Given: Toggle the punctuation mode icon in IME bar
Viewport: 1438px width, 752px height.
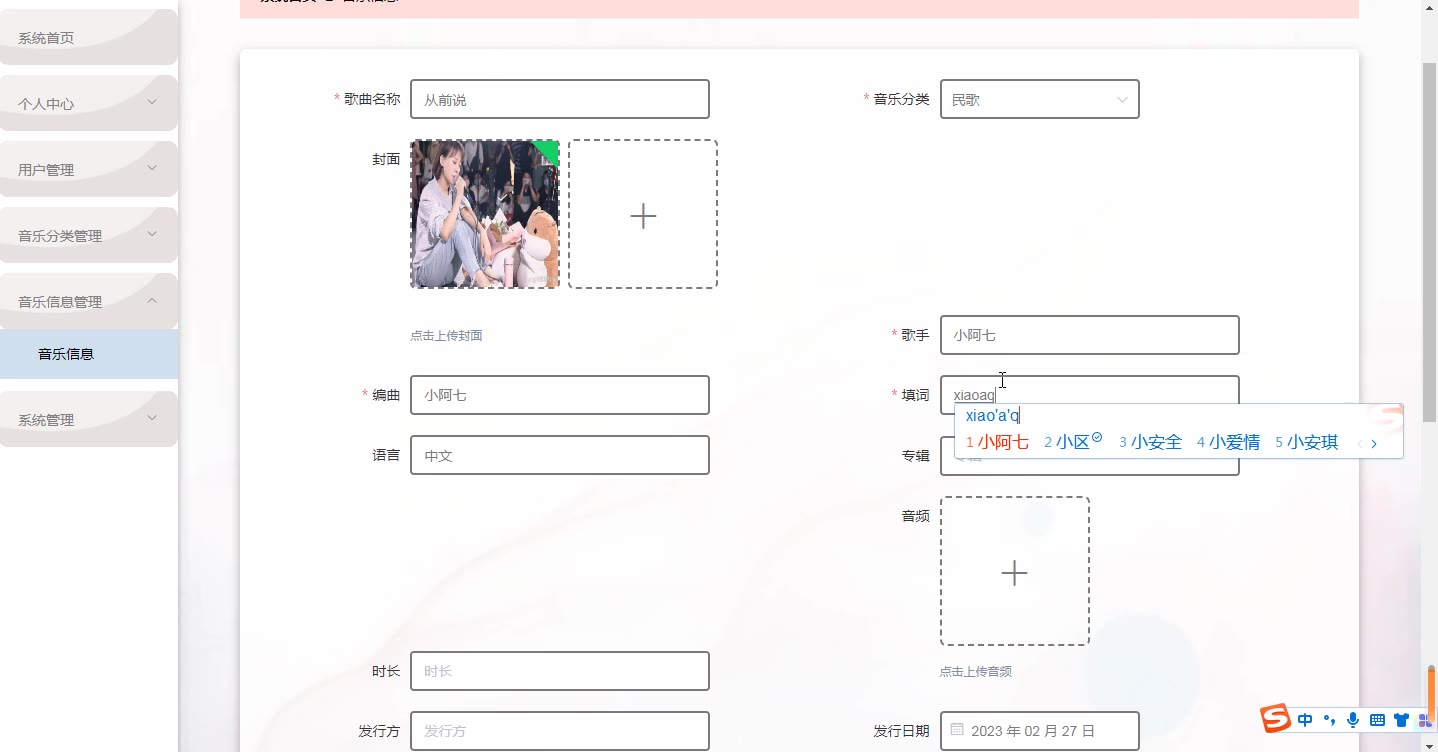Looking at the screenshot, I should pos(1329,720).
